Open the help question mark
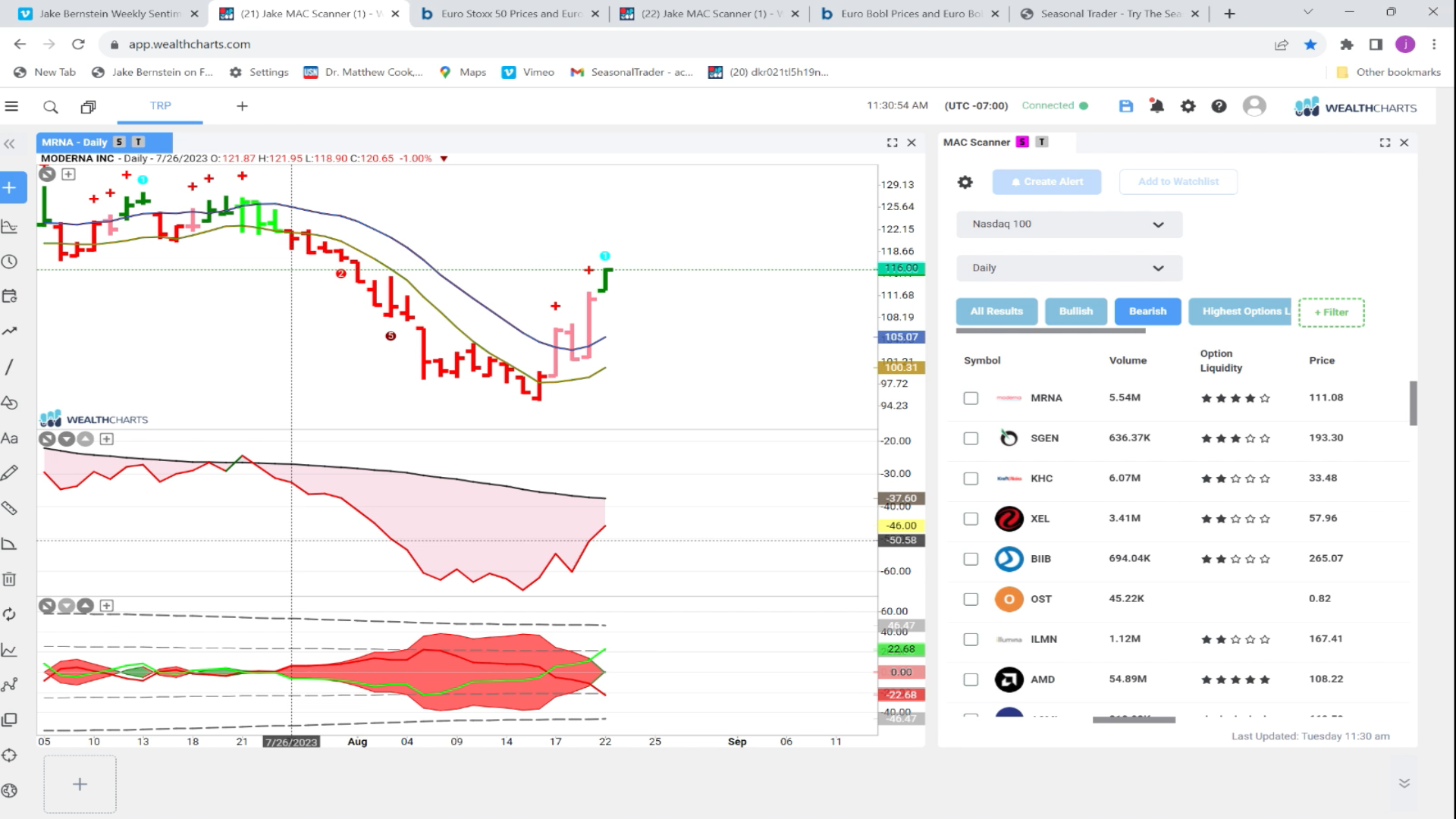The width and height of the screenshot is (1456, 819). click(x=1219, y=107)
